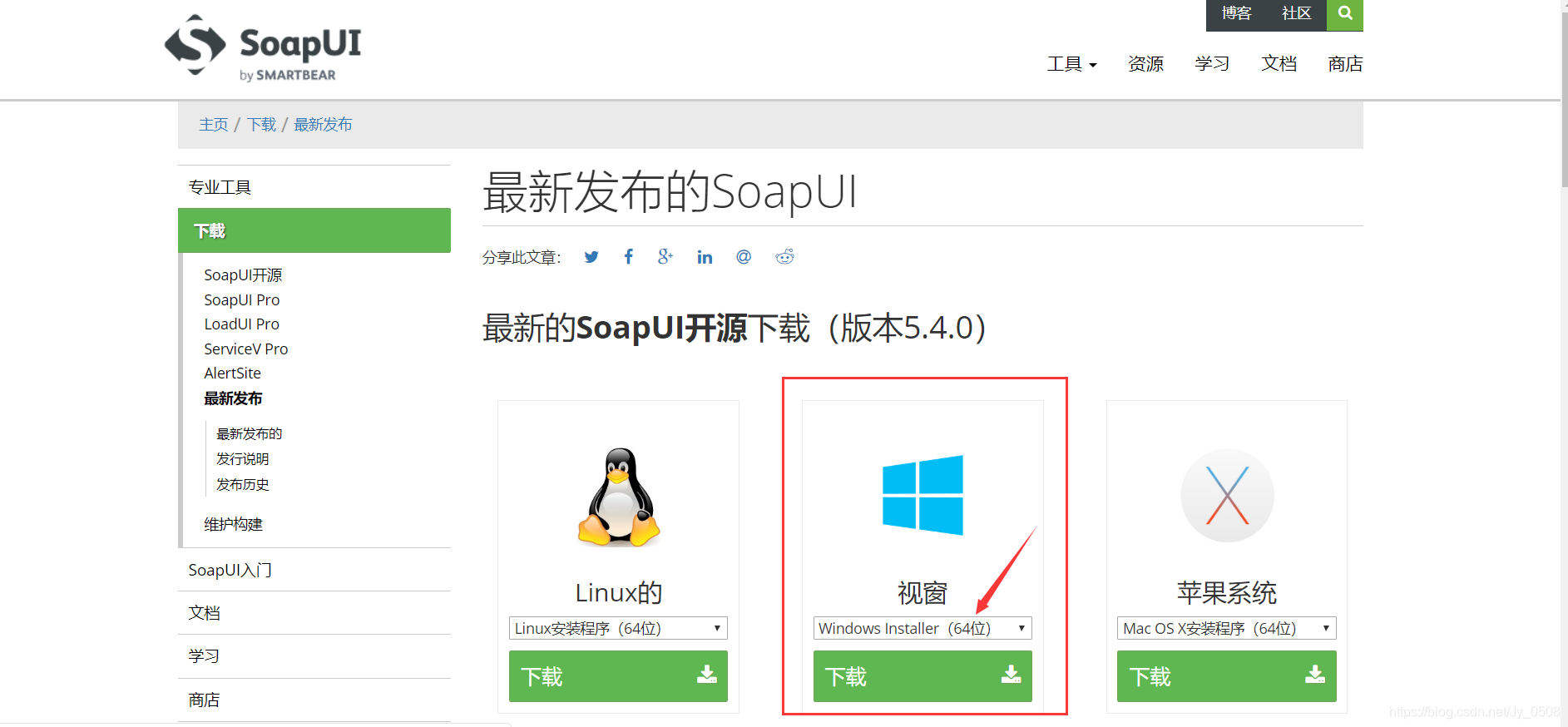Share article via email @ icon

[x=744, y=256]
